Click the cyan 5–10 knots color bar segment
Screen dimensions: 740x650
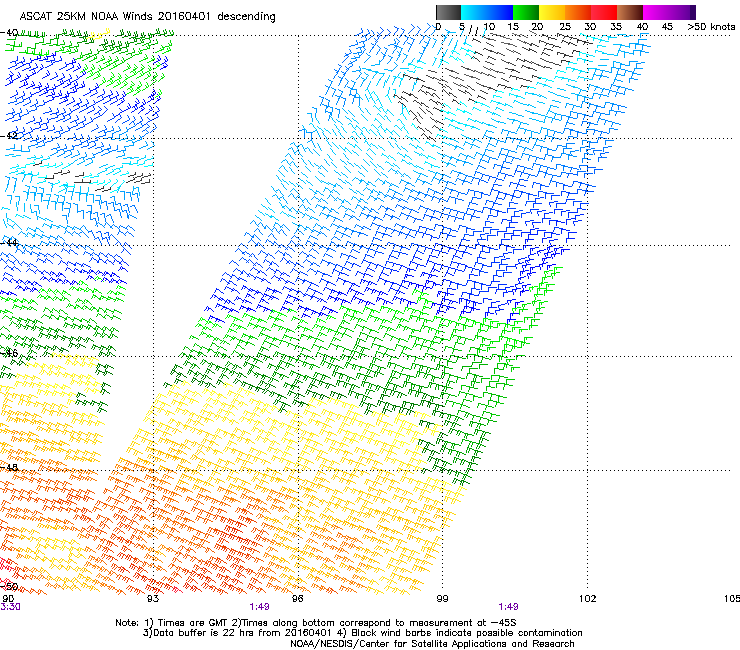coord(474,12)
